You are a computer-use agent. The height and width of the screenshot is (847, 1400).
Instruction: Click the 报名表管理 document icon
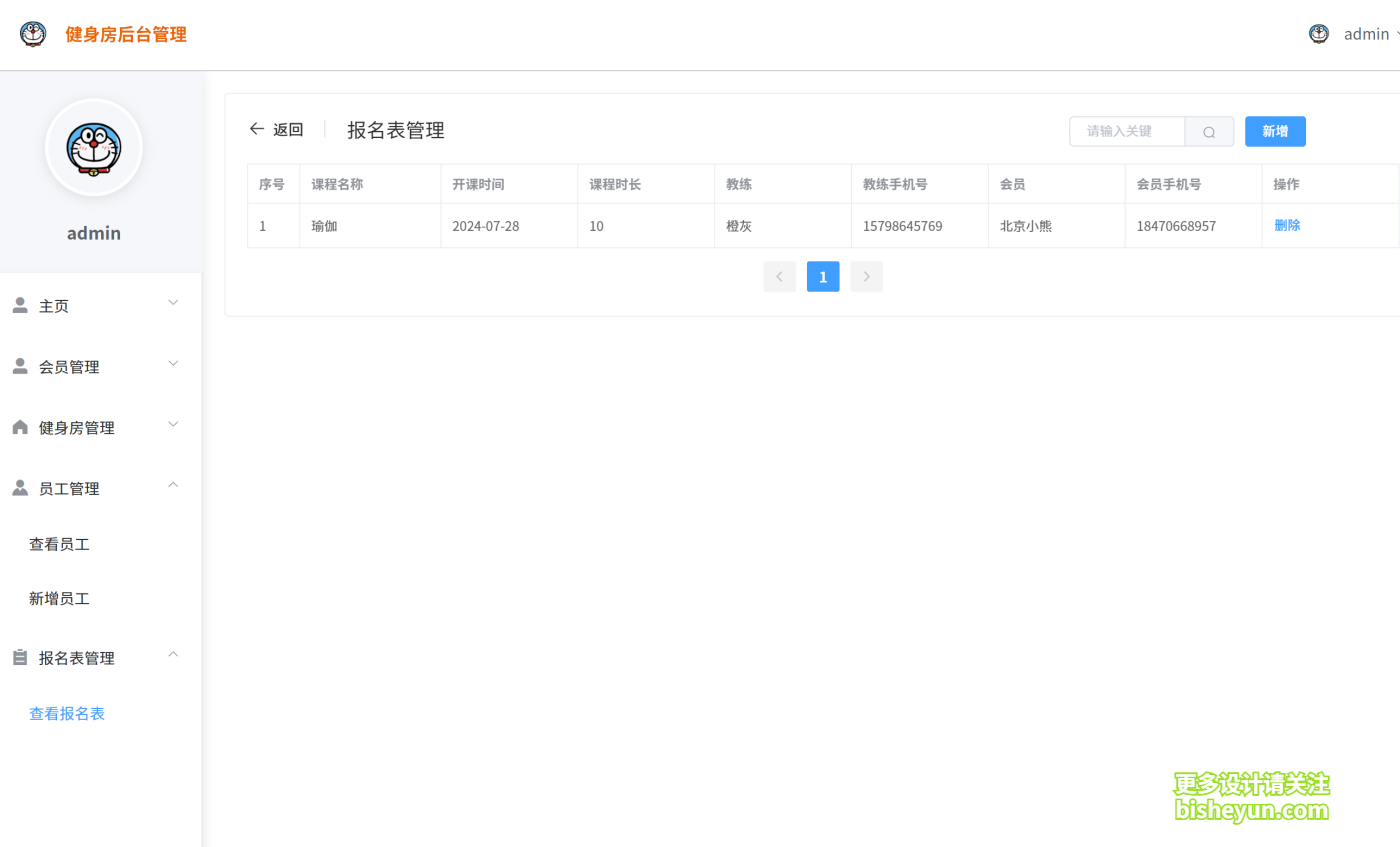(19, 656)
